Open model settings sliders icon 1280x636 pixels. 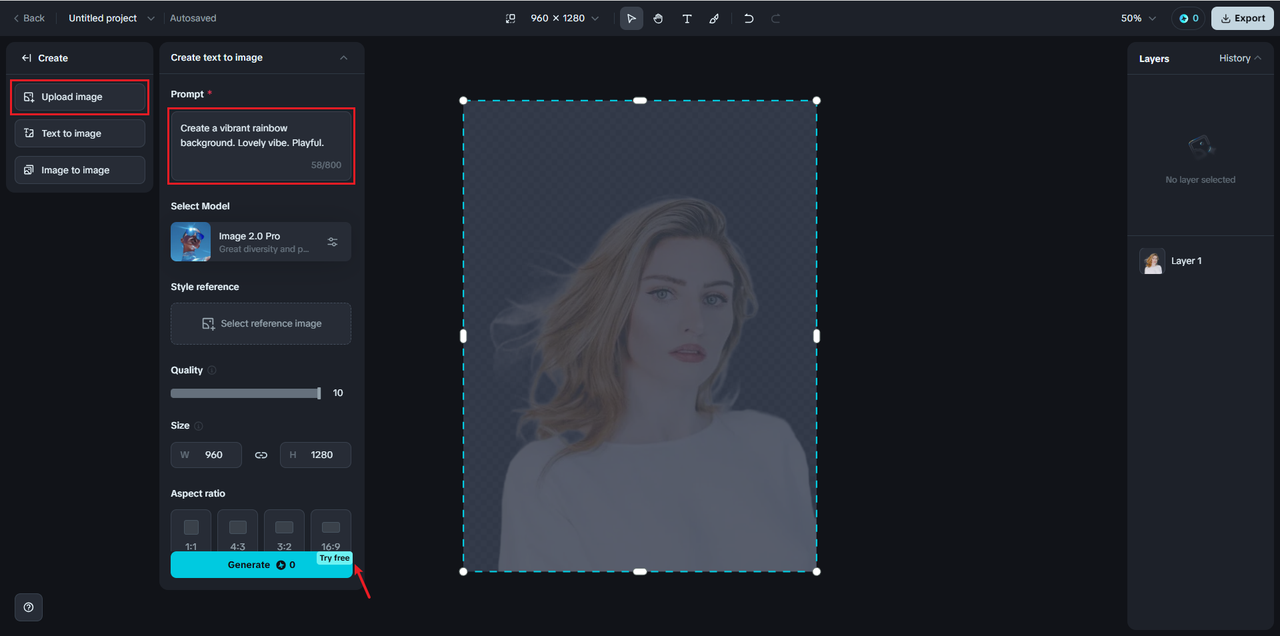pyautogui.click(x=333, y=242)
